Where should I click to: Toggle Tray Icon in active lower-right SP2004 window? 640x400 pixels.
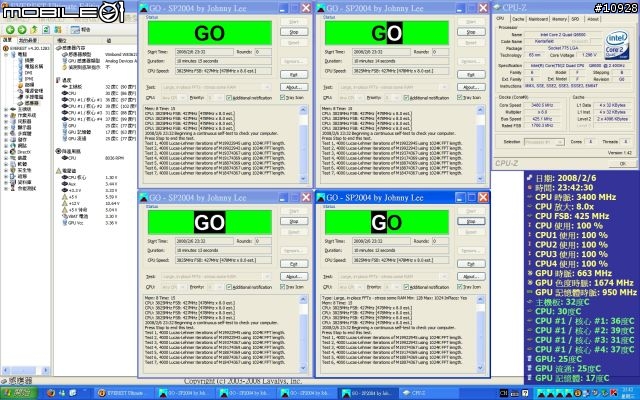pos(460,287)
